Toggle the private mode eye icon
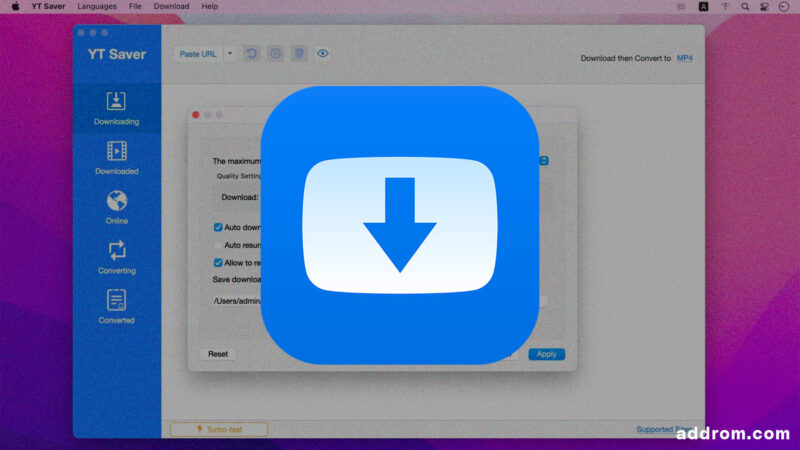Screen dimensions: 800x450 [322, 54]
